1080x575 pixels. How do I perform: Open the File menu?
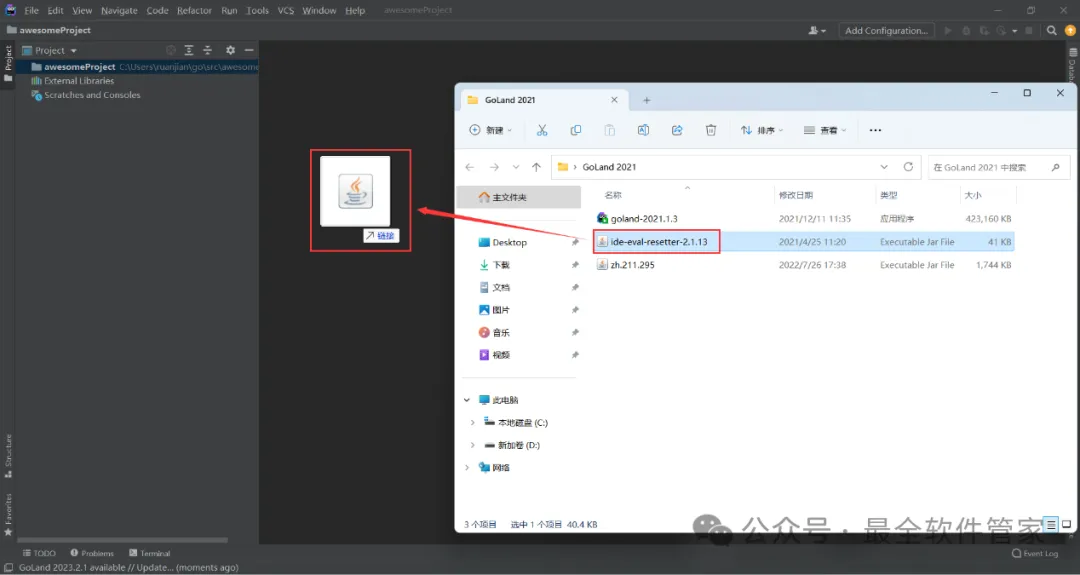[32, 10]
